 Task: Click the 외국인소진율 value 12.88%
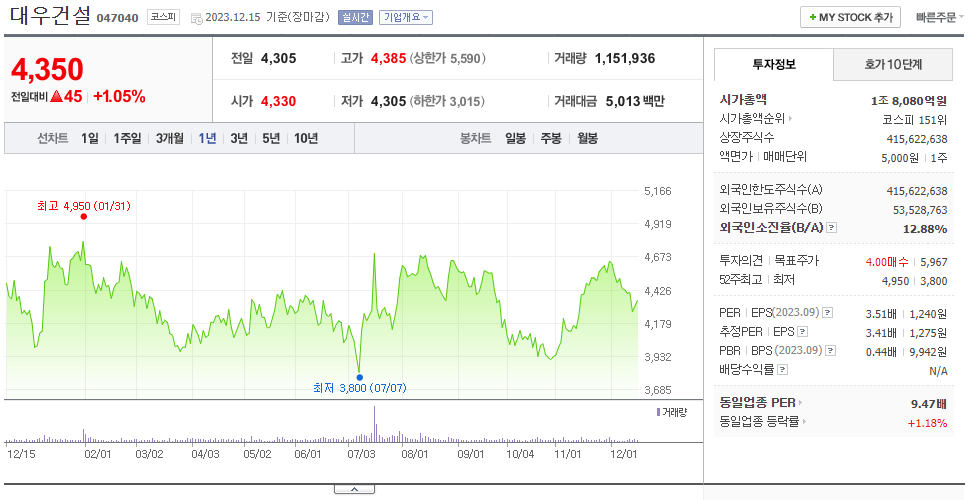(926, 229)
